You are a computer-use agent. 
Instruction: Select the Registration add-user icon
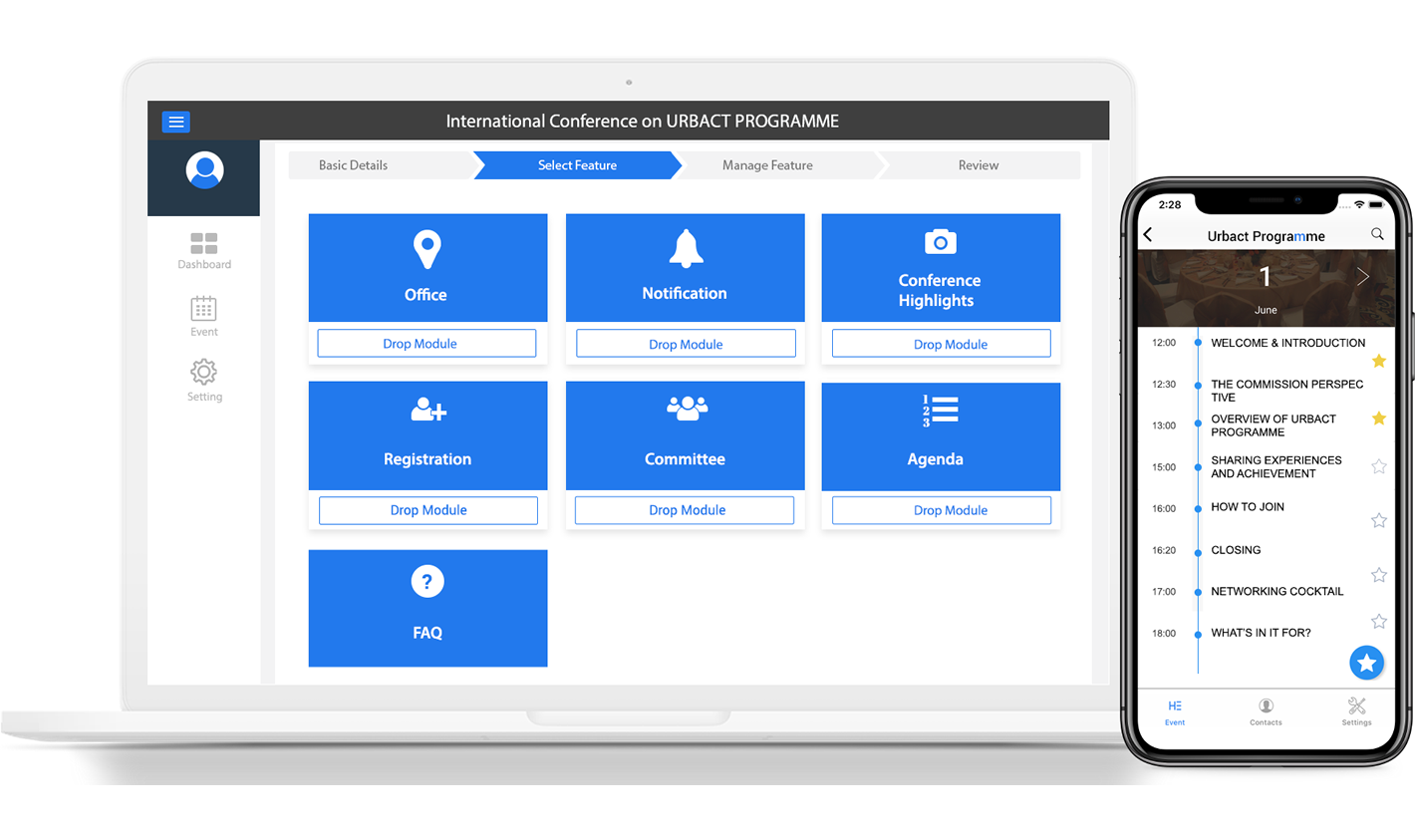(428, 410)
